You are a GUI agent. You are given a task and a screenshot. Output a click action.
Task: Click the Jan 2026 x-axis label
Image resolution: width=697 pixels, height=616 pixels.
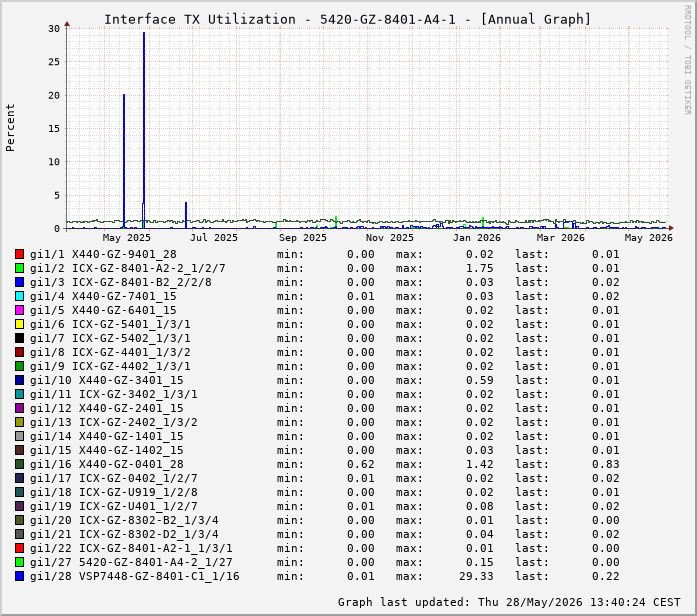(477, 238)
